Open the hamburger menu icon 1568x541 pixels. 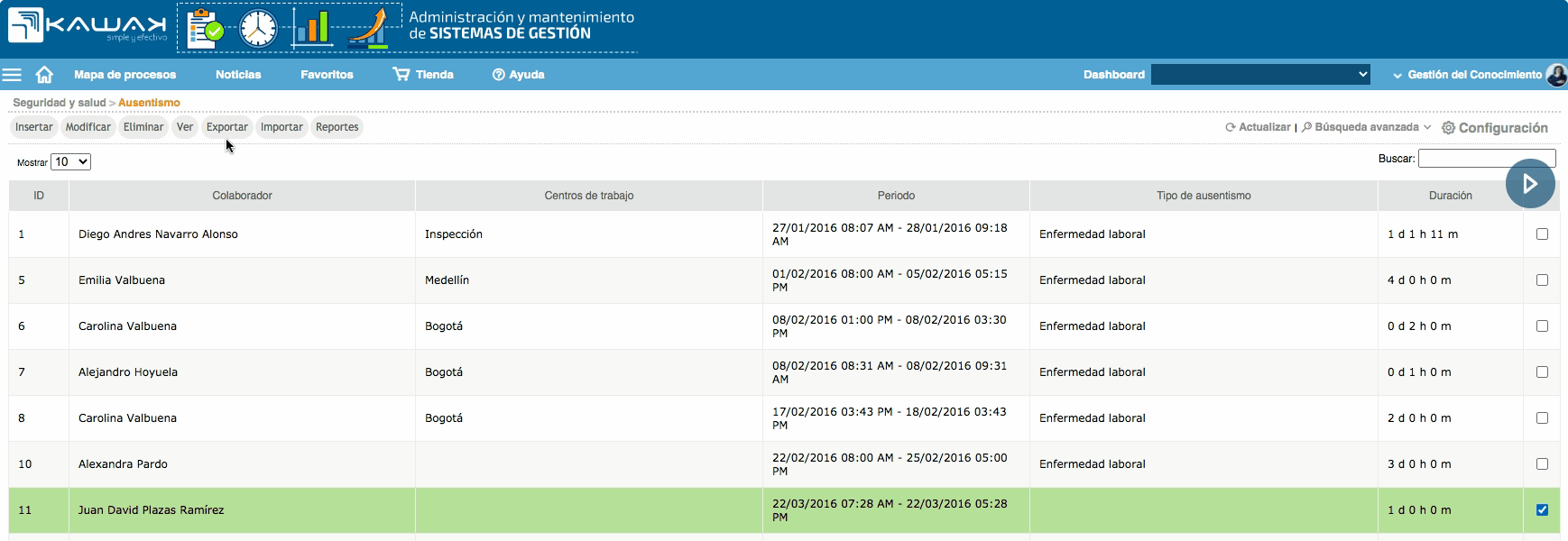12,75
